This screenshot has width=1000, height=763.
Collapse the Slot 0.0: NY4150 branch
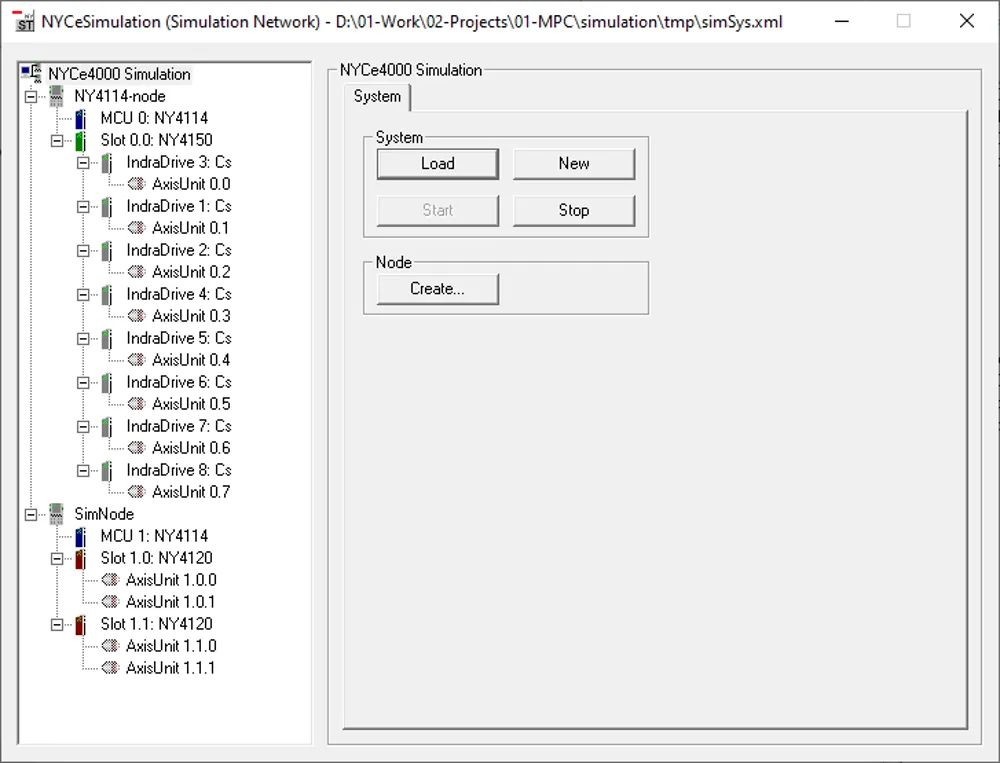[57, 140]
